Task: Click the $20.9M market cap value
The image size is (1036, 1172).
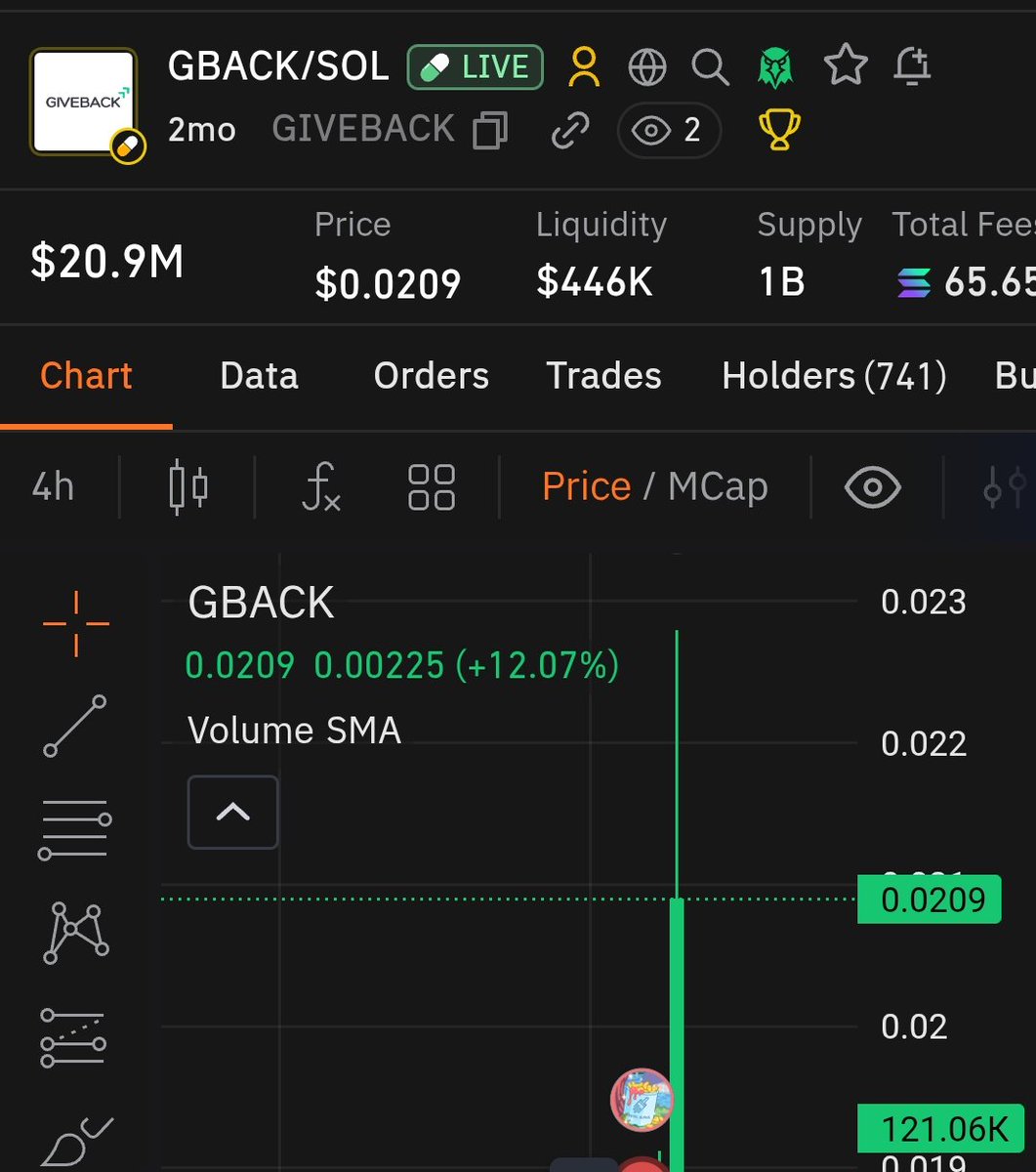Action: point(107,263)
